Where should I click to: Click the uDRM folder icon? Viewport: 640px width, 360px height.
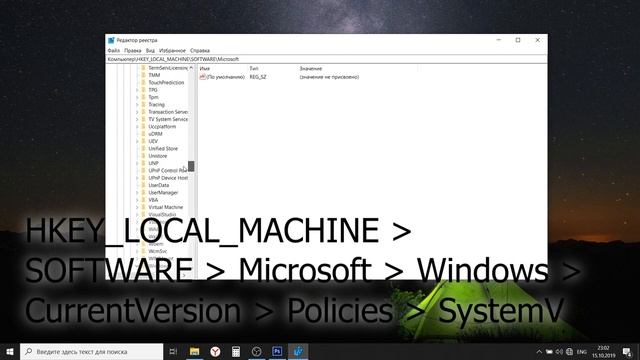(143, 134)
